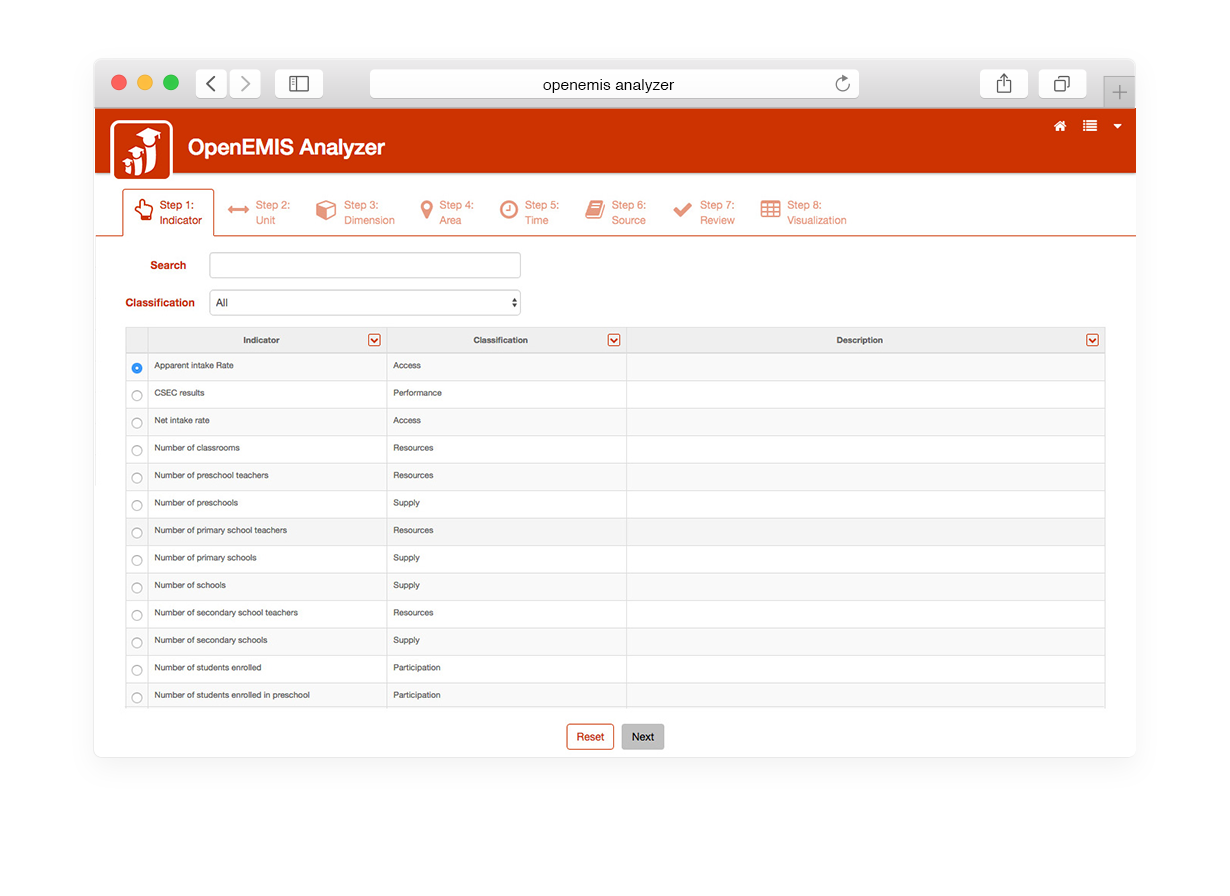Select the Apparent intake Rate radio button
The height and width of the screenshot is (896, 1230).
coord(137,368)
